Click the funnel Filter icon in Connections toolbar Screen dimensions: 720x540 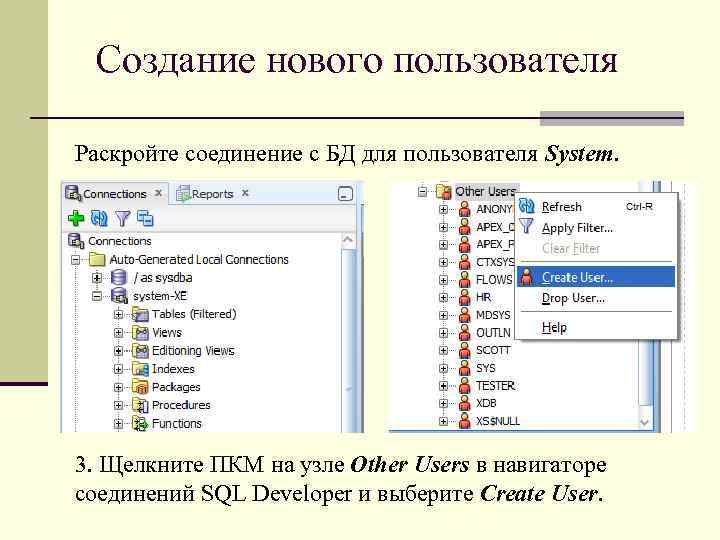tap(122, 219)
